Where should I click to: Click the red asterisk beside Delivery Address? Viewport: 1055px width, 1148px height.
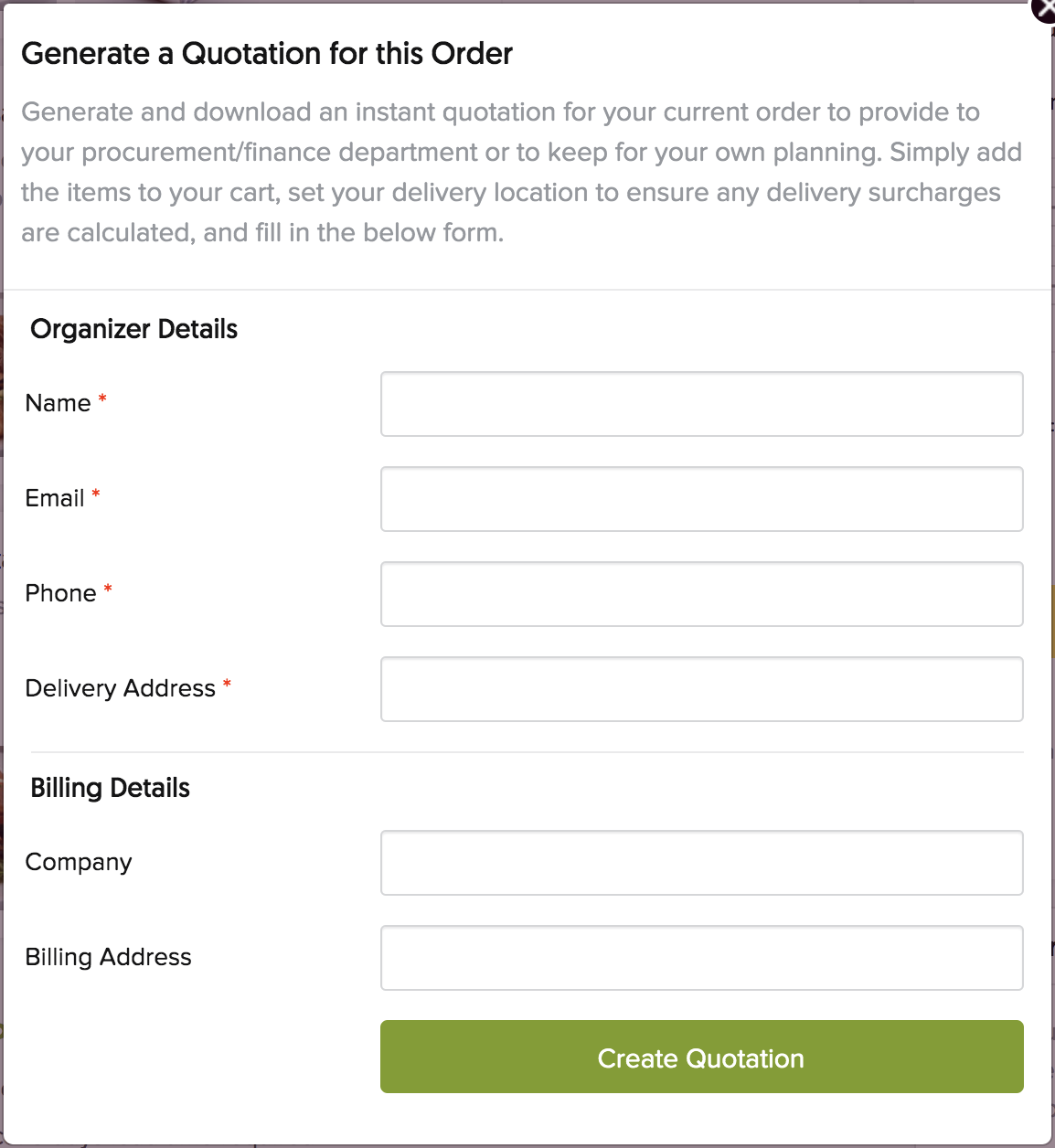click(x=227, y=684)
